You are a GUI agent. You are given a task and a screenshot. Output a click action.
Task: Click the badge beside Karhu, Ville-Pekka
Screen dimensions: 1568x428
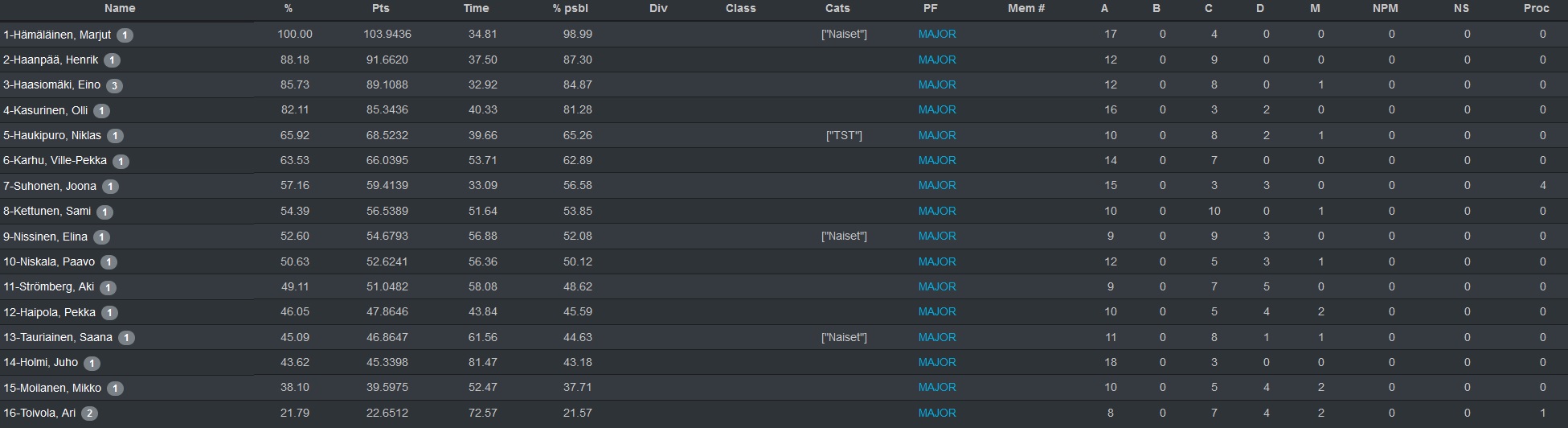click(x=121, y=162)
